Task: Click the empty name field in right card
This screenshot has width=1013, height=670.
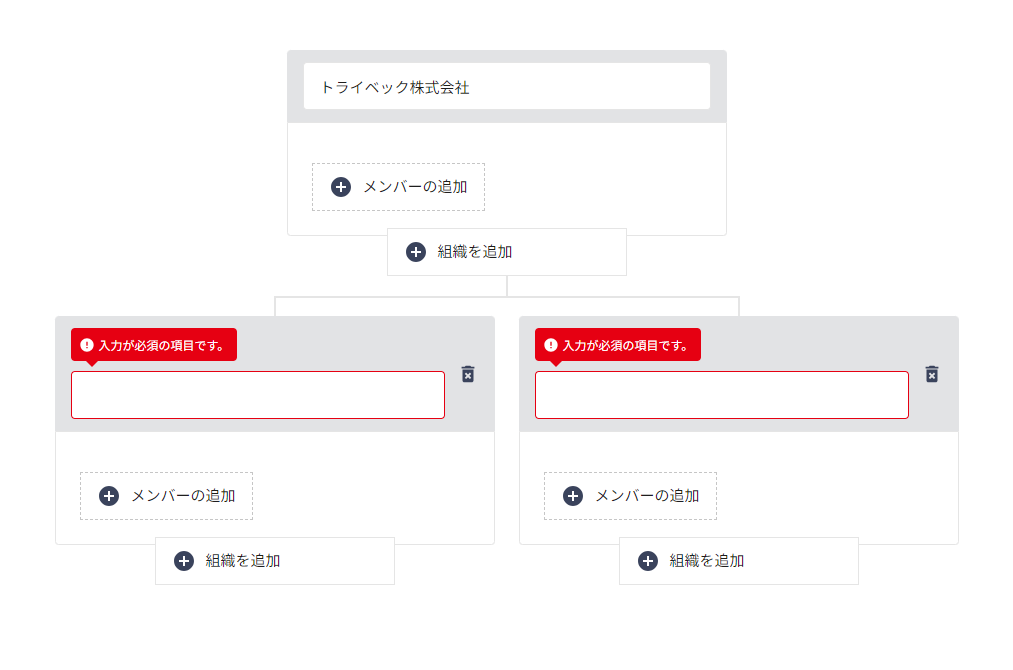Action: 722,395
